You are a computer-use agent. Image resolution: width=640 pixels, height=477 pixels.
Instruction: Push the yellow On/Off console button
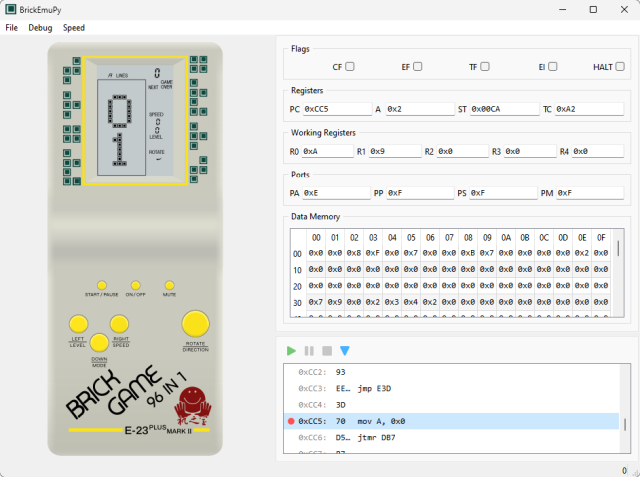click(x=136, y=285)
